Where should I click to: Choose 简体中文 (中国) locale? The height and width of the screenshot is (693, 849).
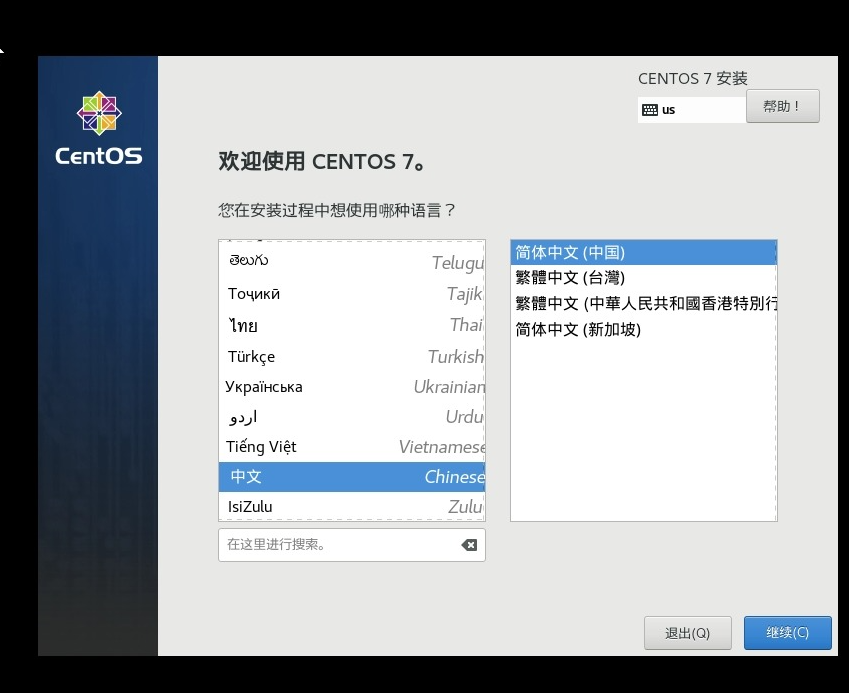(643, 252)
